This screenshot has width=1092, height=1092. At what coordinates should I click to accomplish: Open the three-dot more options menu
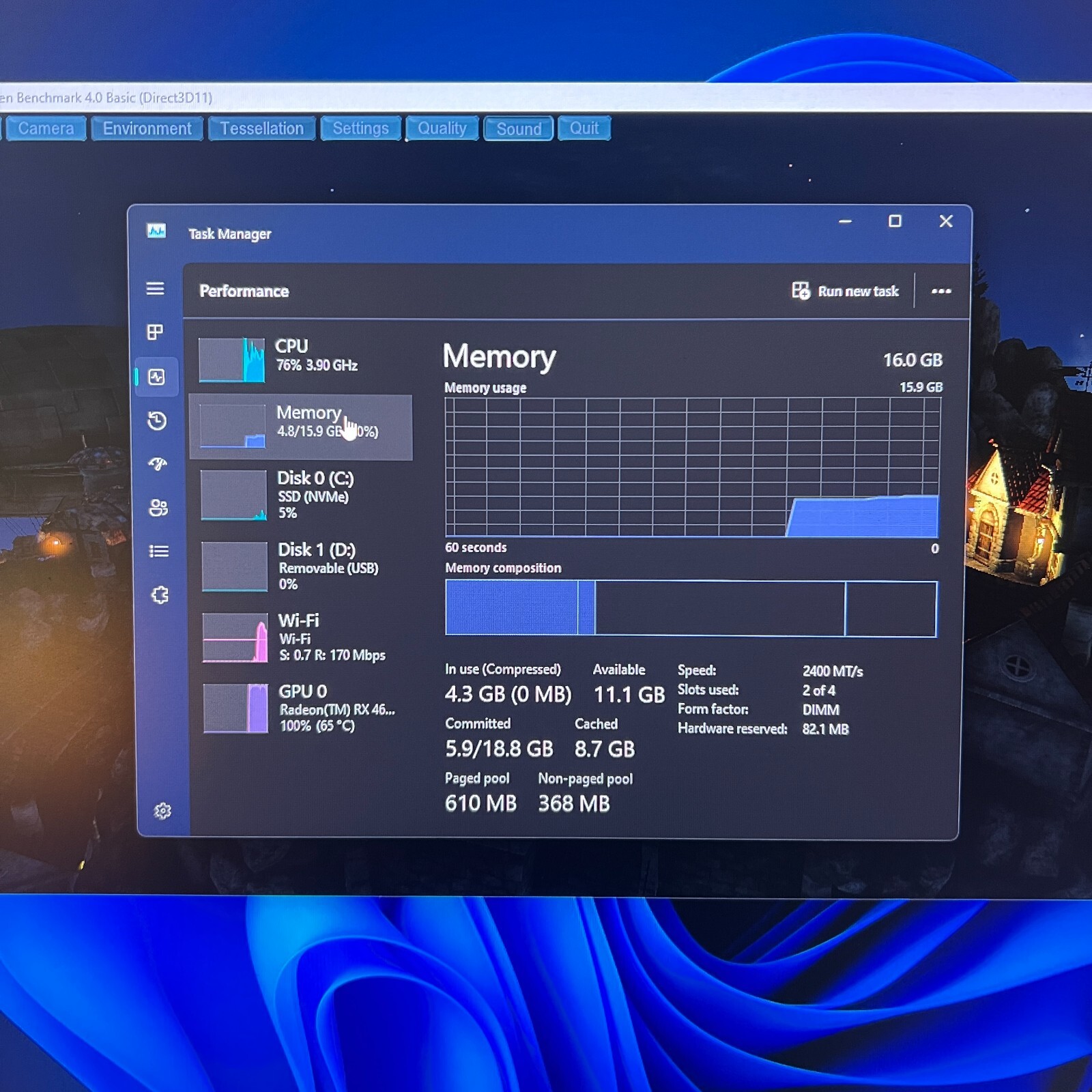click(941, 291)
